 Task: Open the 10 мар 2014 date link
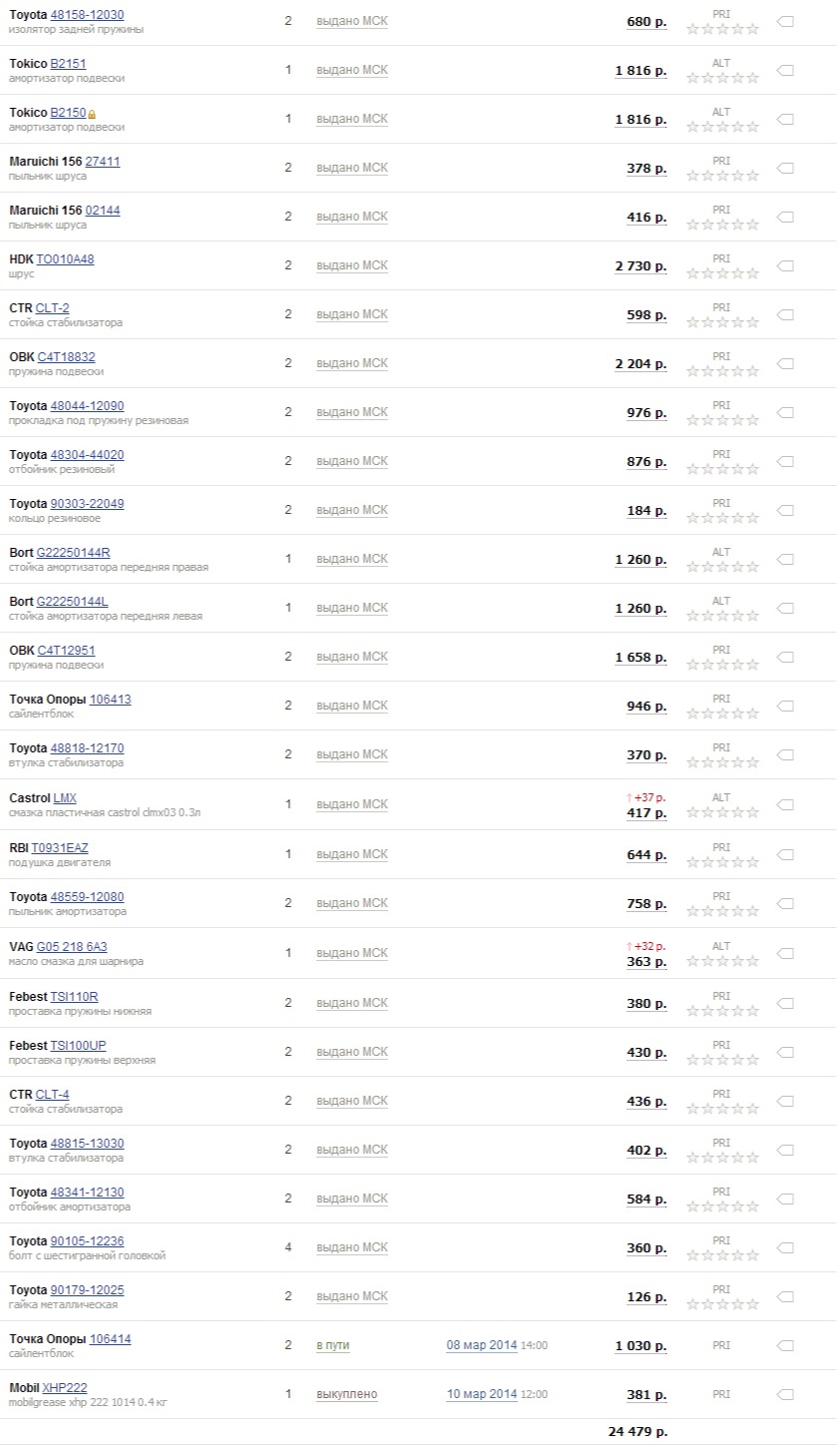(x=481, y=1394)
